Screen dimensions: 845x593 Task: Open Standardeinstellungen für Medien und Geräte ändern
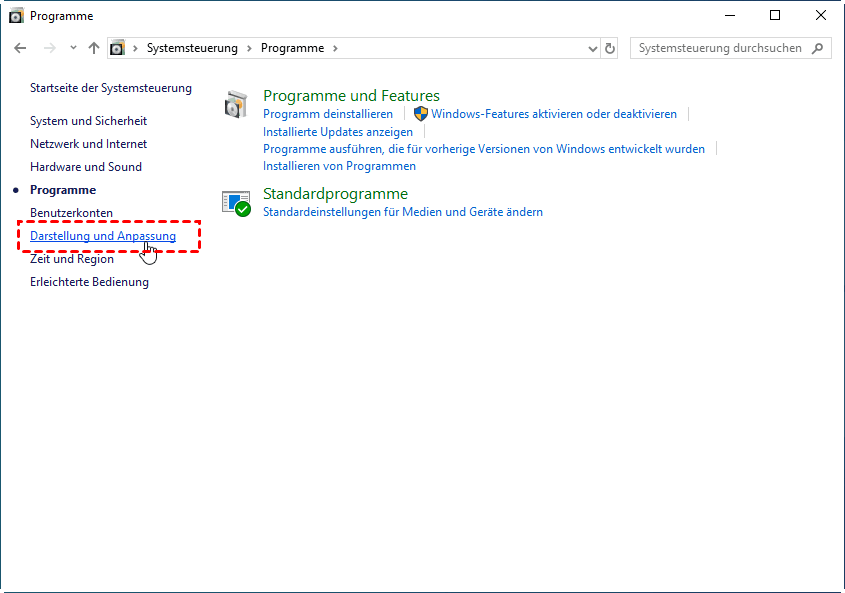[403, 212]
